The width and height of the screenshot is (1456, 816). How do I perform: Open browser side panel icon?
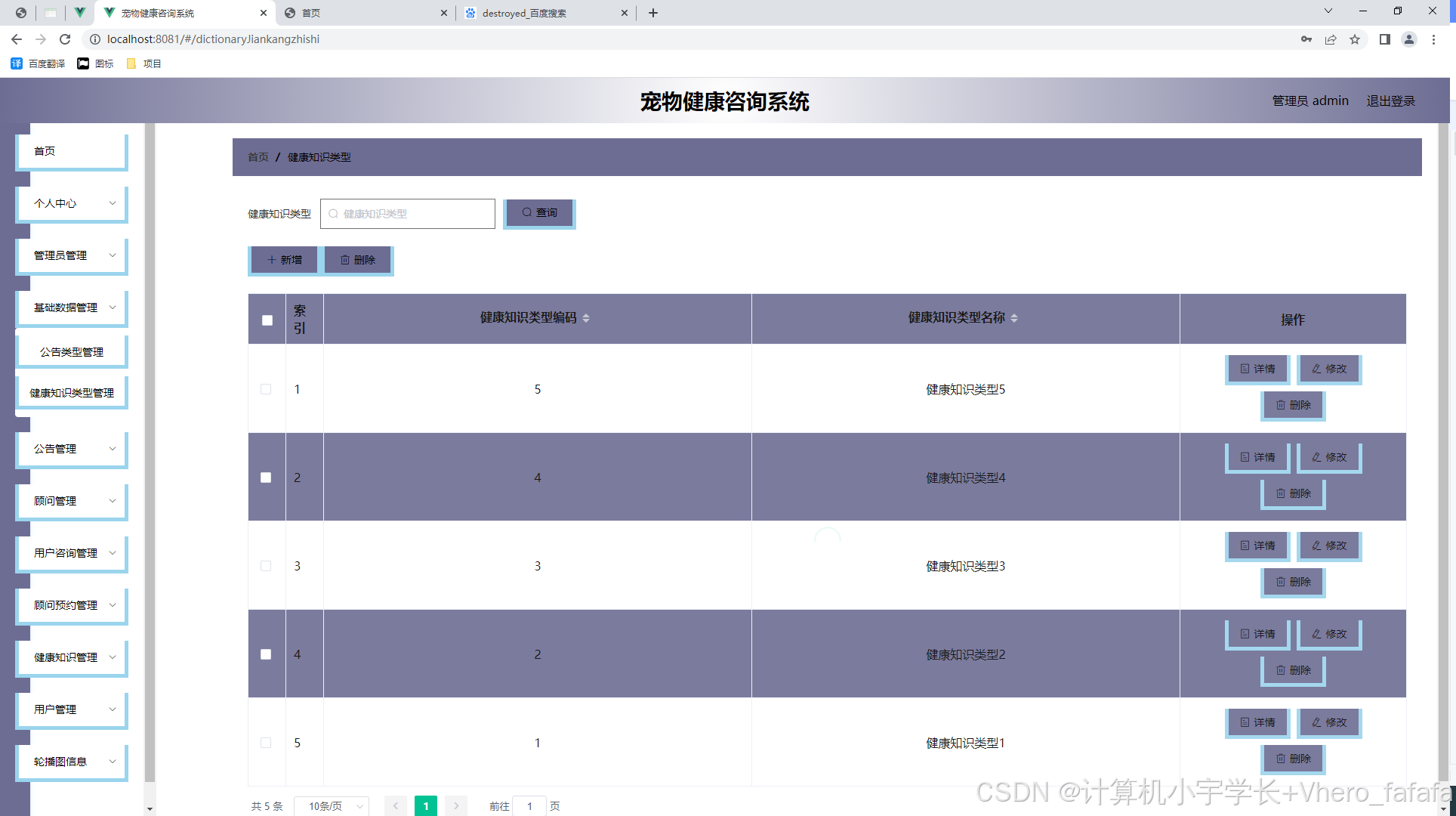point(1384,39)
